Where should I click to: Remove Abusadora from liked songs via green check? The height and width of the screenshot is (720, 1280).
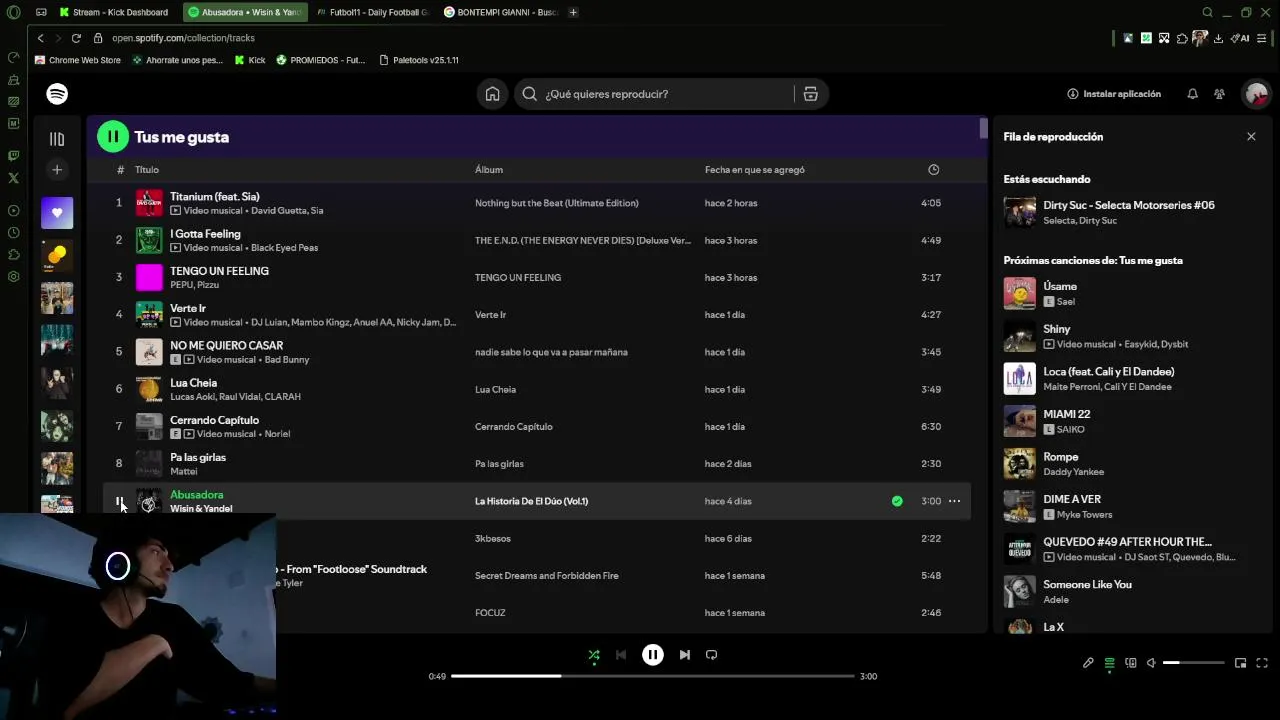point(897,501)
